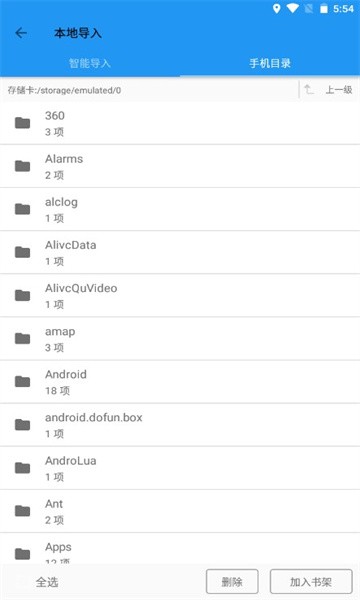Tap the back arrow icon
Image resolution: width=360 pixels, height=600 pixels.
point(21,33)
